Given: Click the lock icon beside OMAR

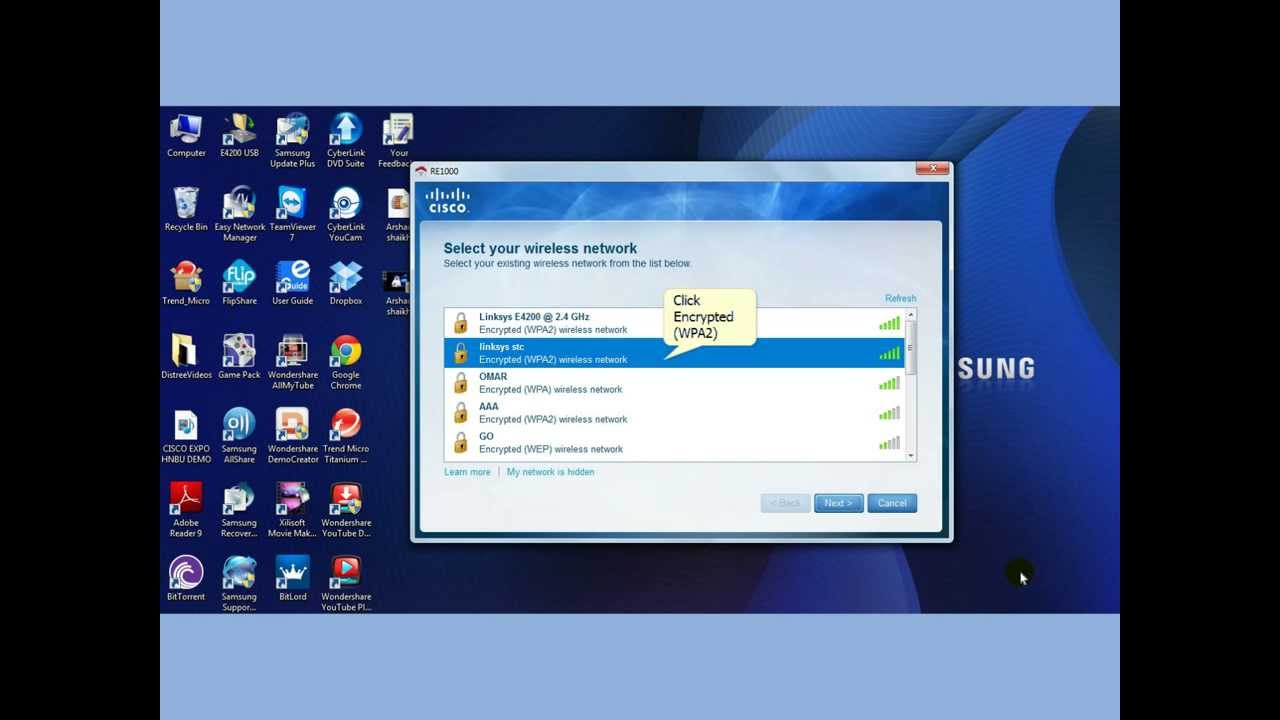Looking at the screenshot, I should coord(460,383).
